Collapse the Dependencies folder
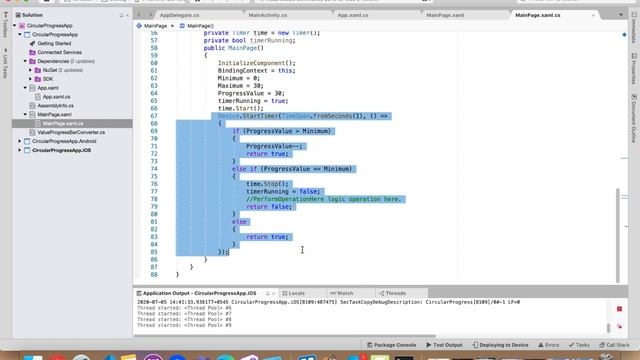Image resolution: width=640 pixels, height=360 pixels. [x=25, y=61]
